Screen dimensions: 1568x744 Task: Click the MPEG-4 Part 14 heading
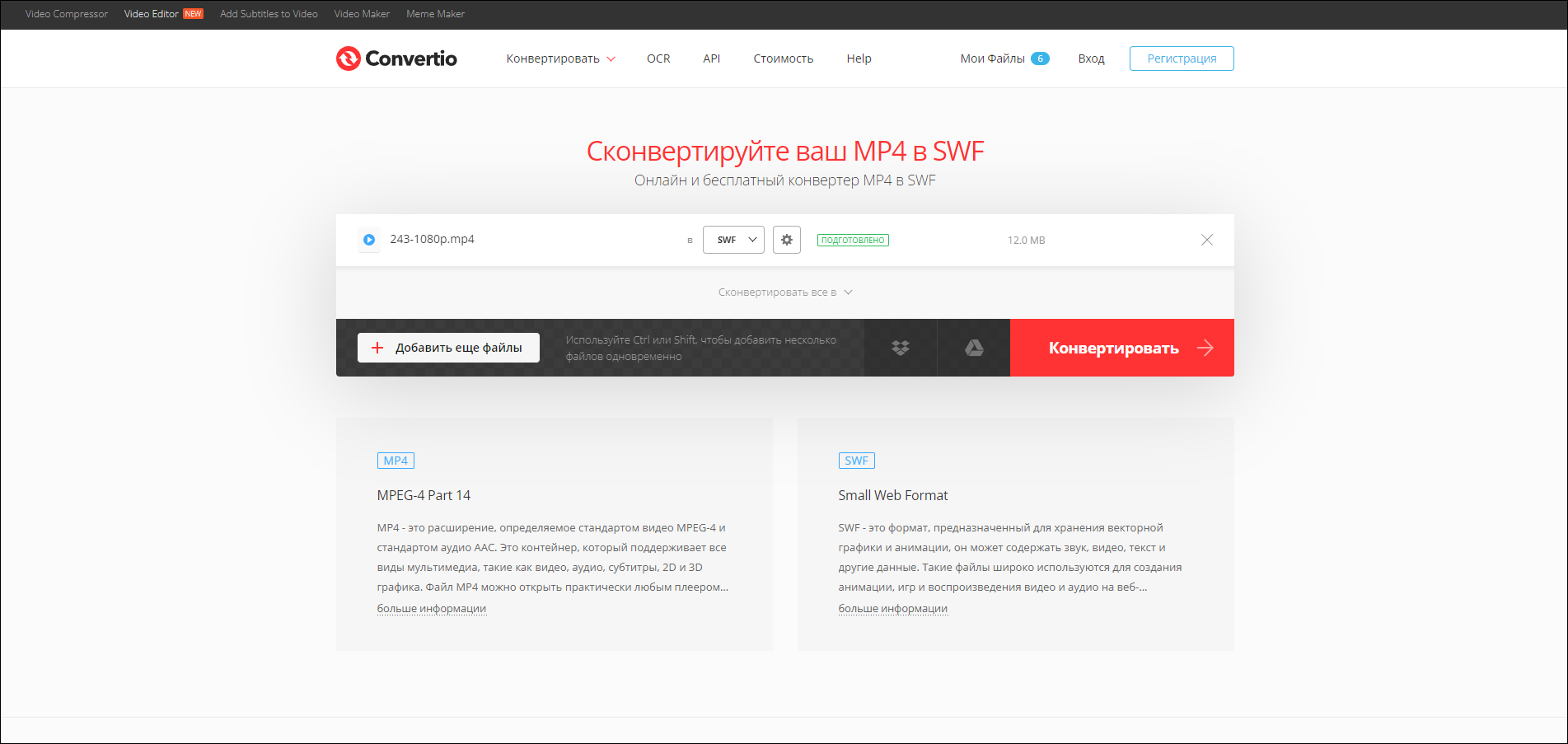(x=424, y=495)
